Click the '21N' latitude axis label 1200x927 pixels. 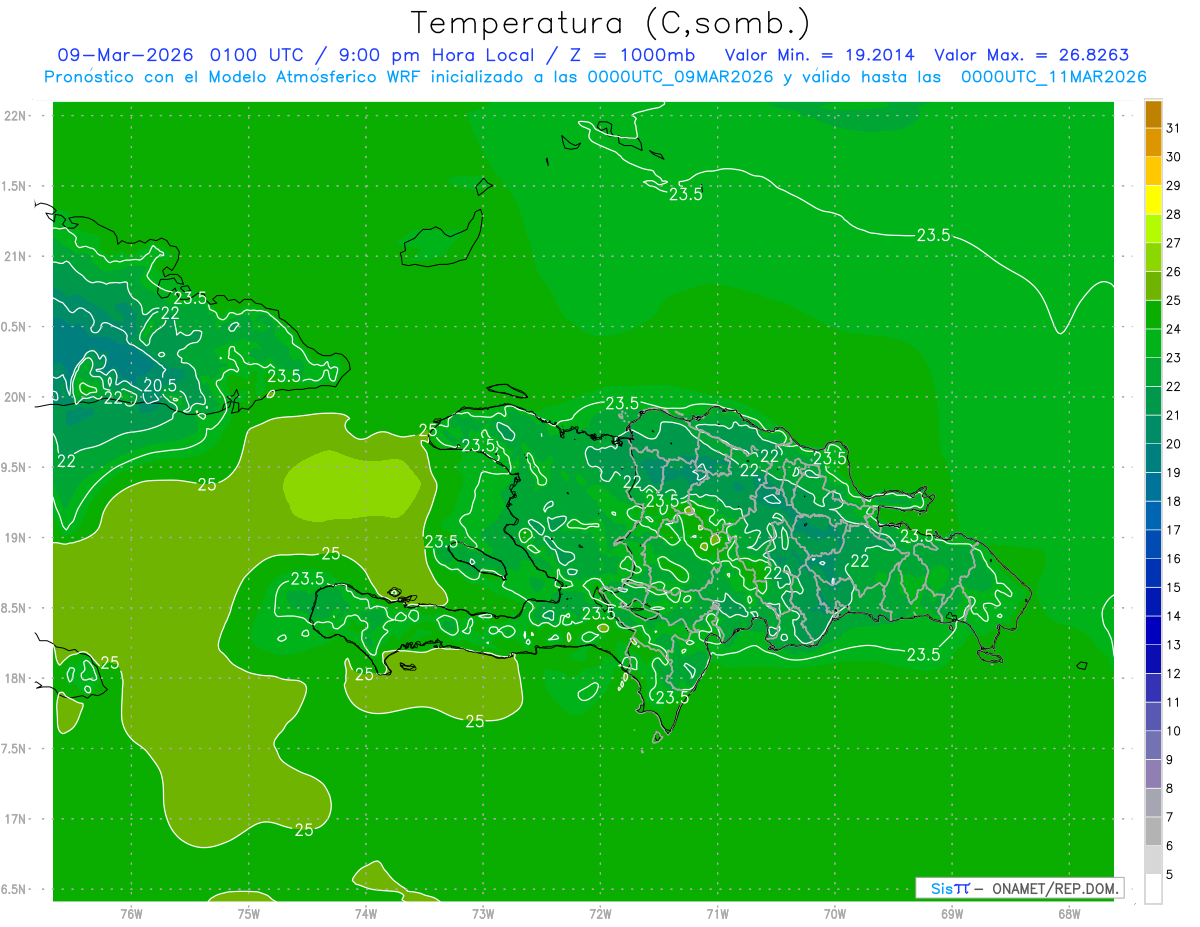16,257
